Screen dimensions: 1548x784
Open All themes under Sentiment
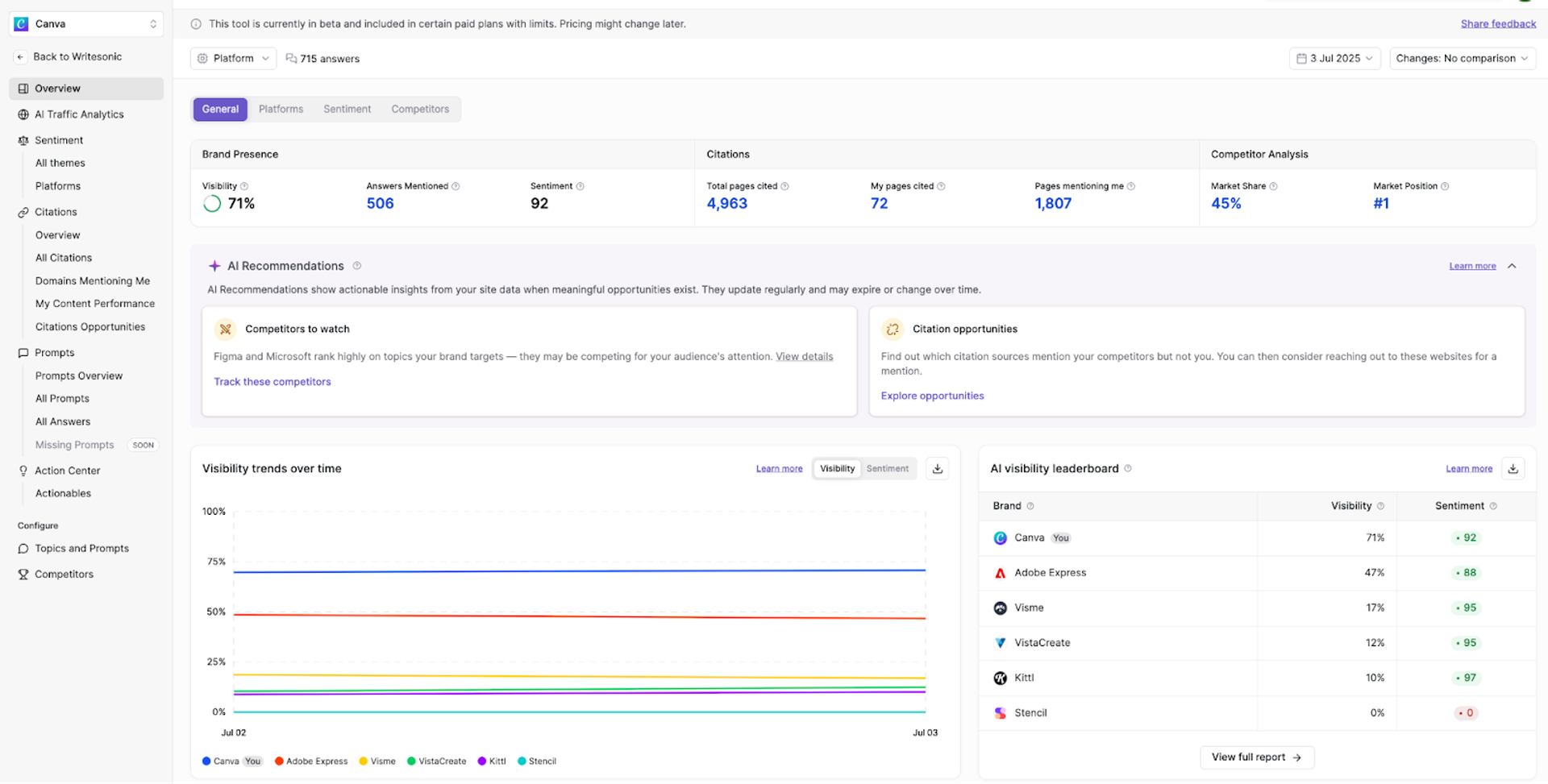pos(60,164)
